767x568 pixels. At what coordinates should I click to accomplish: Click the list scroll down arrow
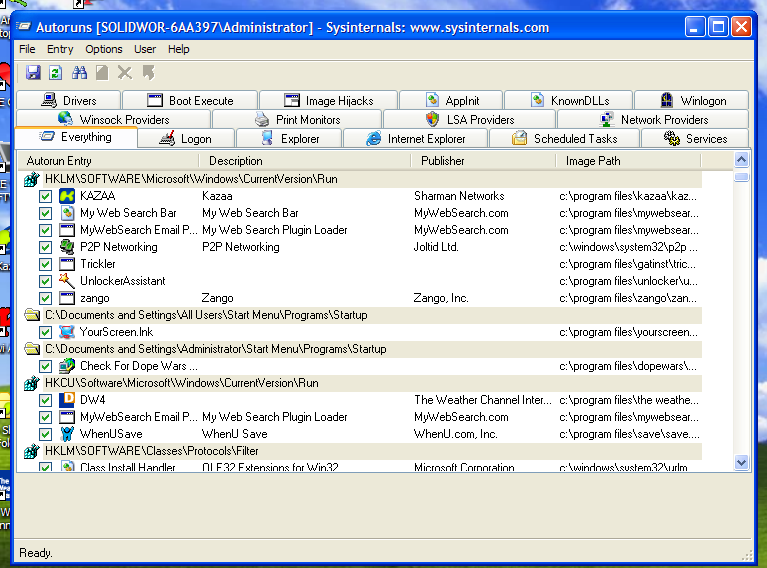(742, 462)
